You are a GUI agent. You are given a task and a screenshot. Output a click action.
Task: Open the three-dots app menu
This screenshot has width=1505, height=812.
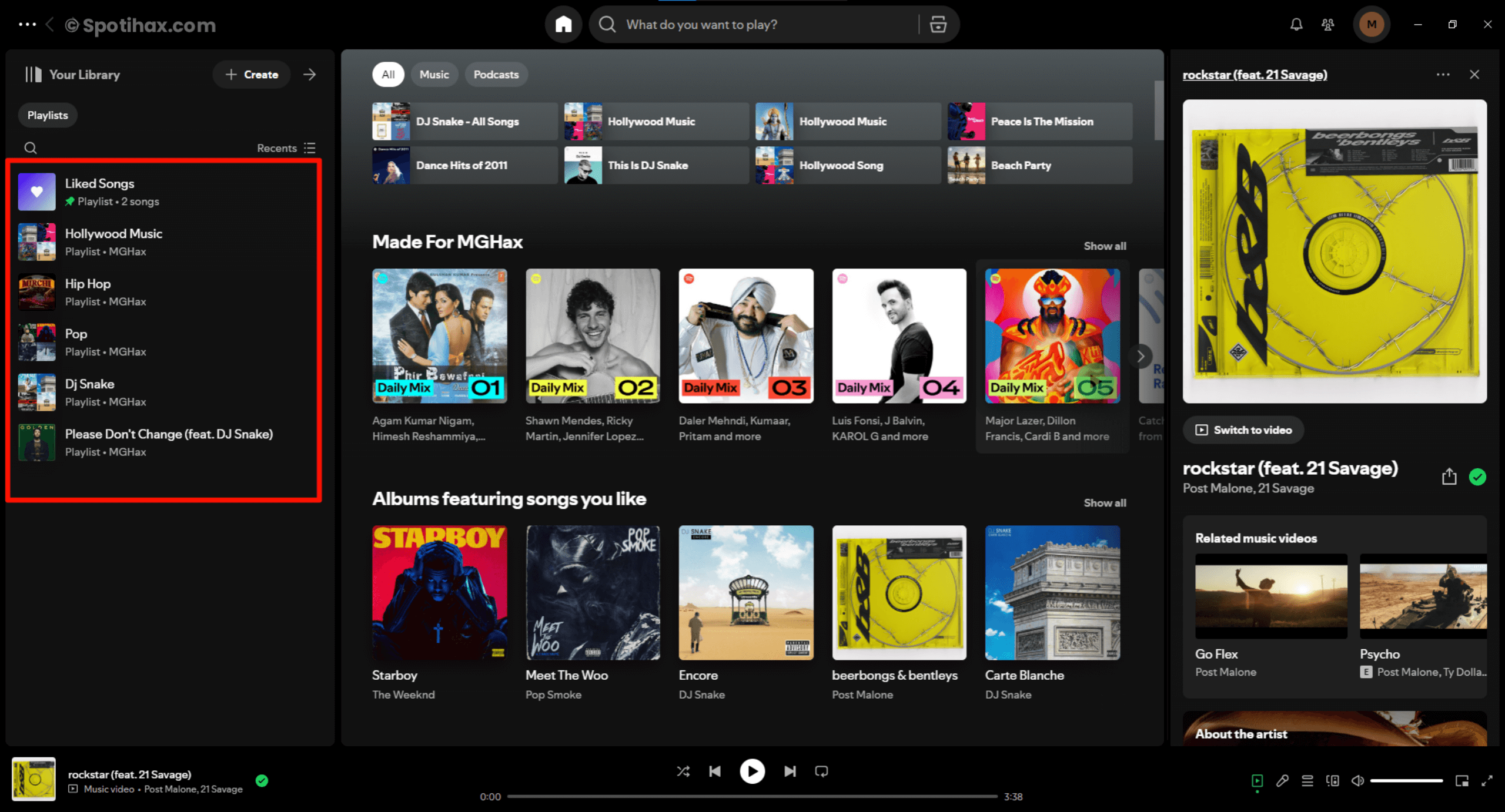pyautogui.click(x=27, y=24)
